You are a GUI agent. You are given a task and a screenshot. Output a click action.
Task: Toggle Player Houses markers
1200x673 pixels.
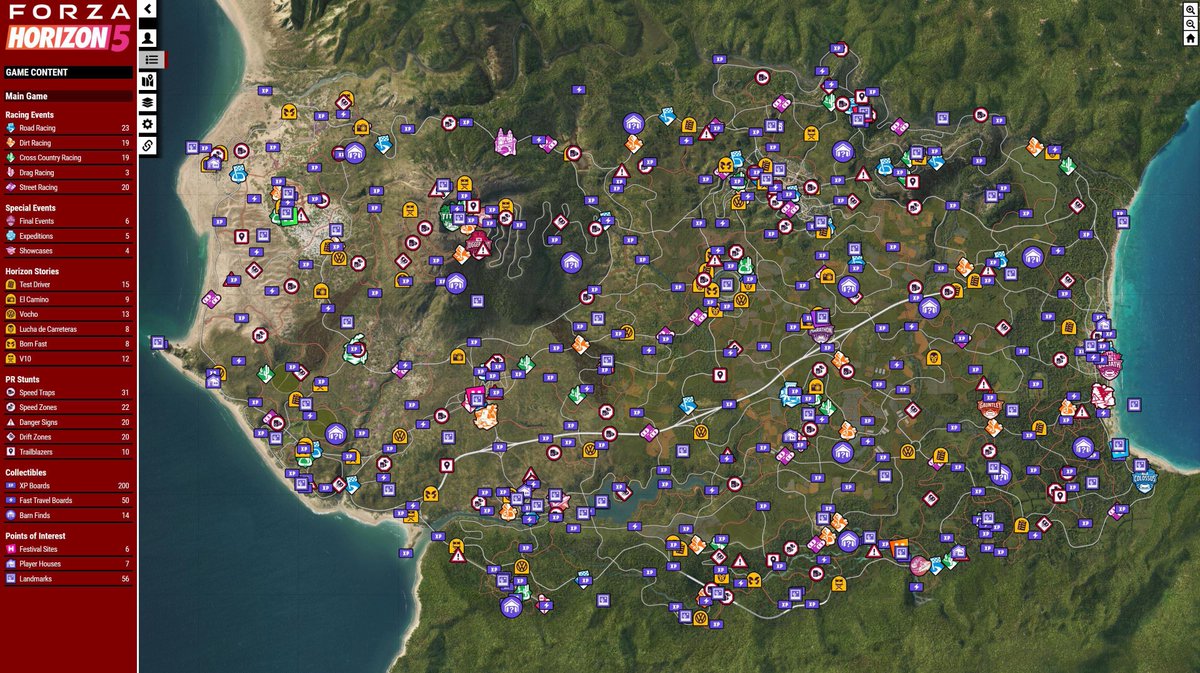click(x=68, y=564)
